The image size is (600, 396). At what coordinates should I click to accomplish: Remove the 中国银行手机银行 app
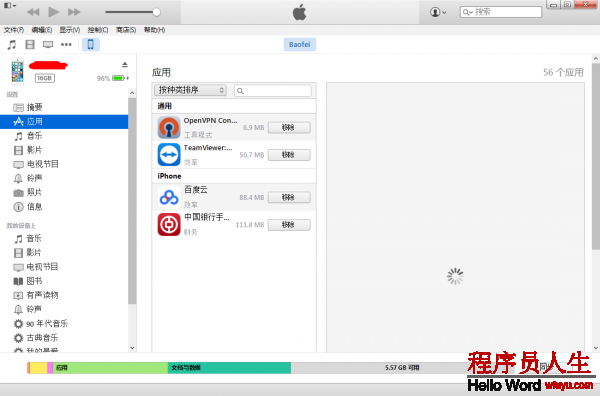click(x=289, y=225)
